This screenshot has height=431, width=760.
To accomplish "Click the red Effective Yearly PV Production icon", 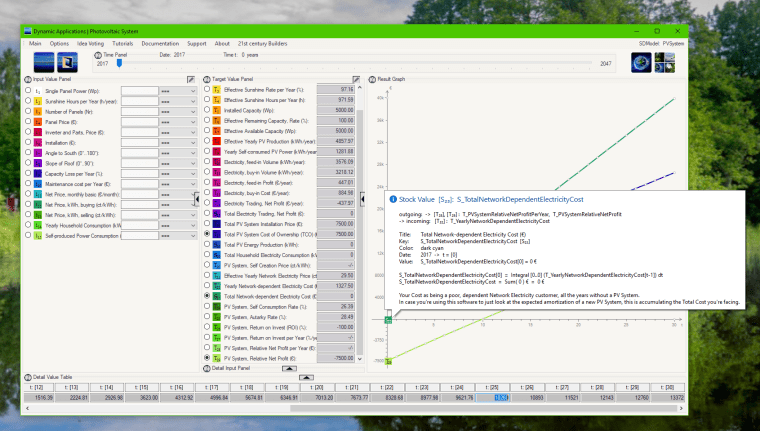I will pyautogui.click(x=216, y=142).
